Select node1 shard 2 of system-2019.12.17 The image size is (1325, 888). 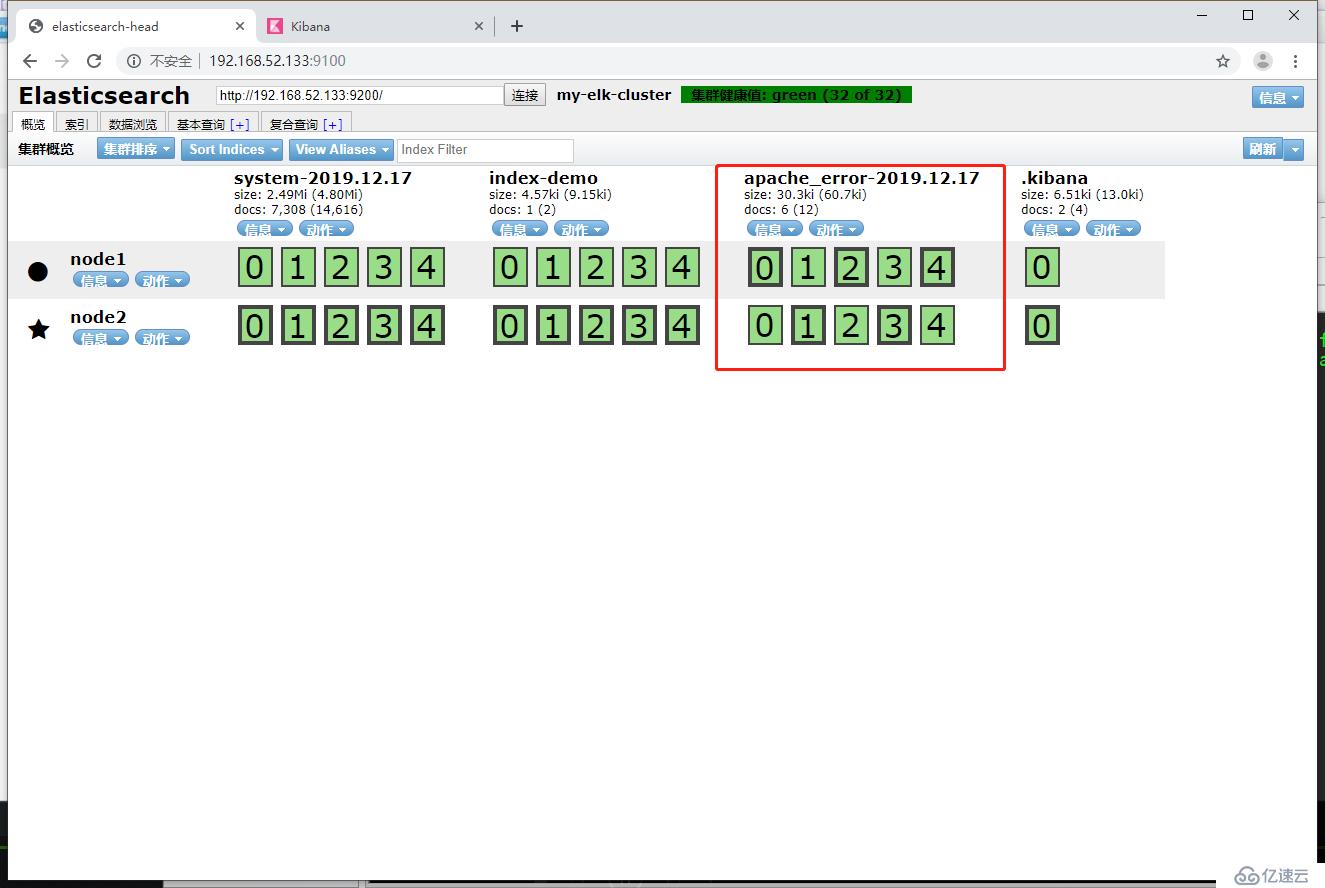341,268
